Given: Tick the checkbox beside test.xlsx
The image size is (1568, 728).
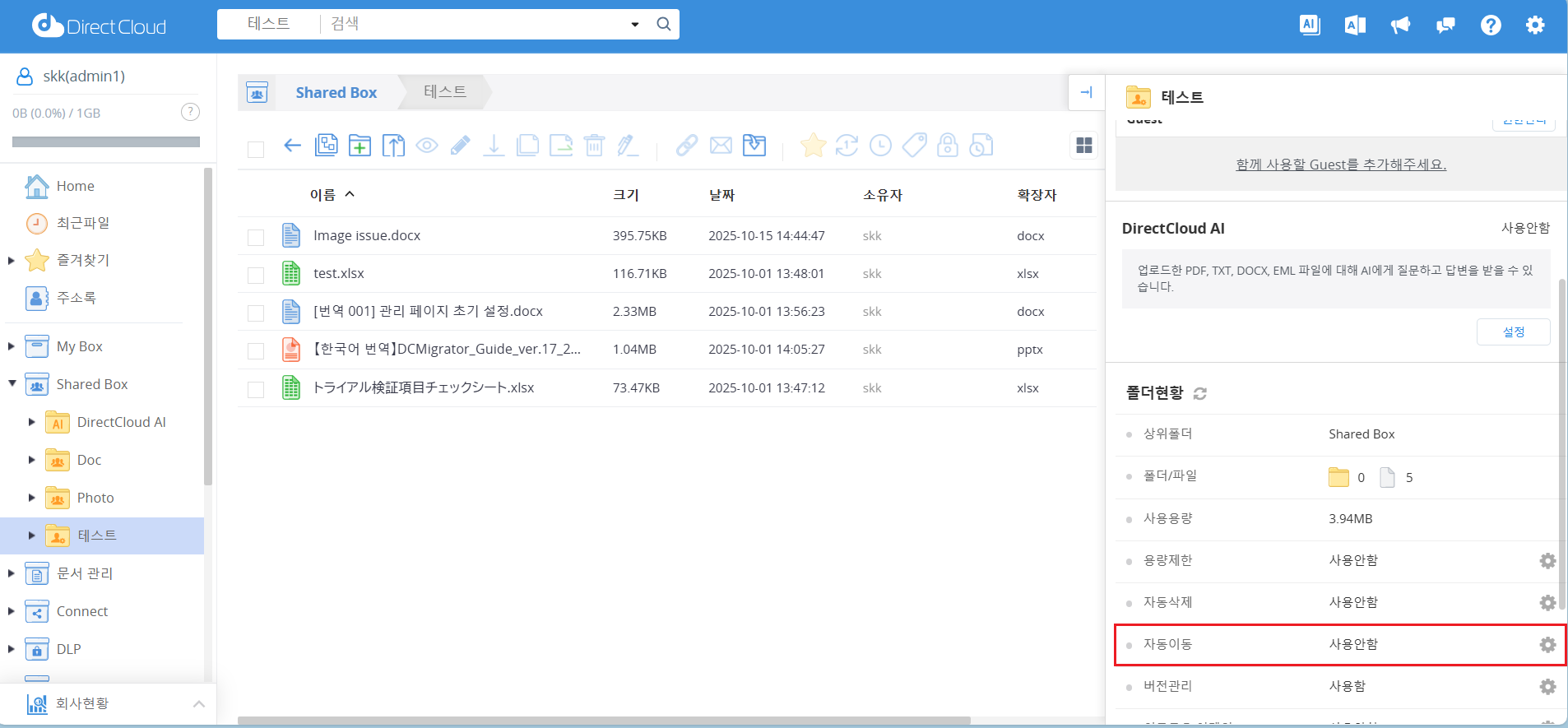Looking at the screenshot, I should (256, 275).
